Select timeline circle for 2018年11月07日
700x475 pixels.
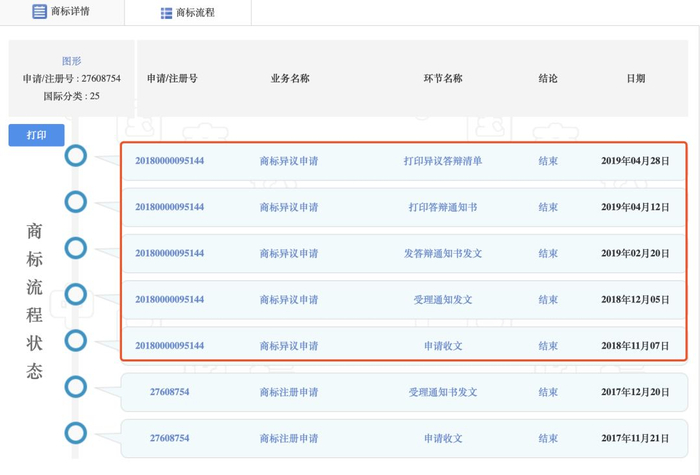tap(76, 340)
